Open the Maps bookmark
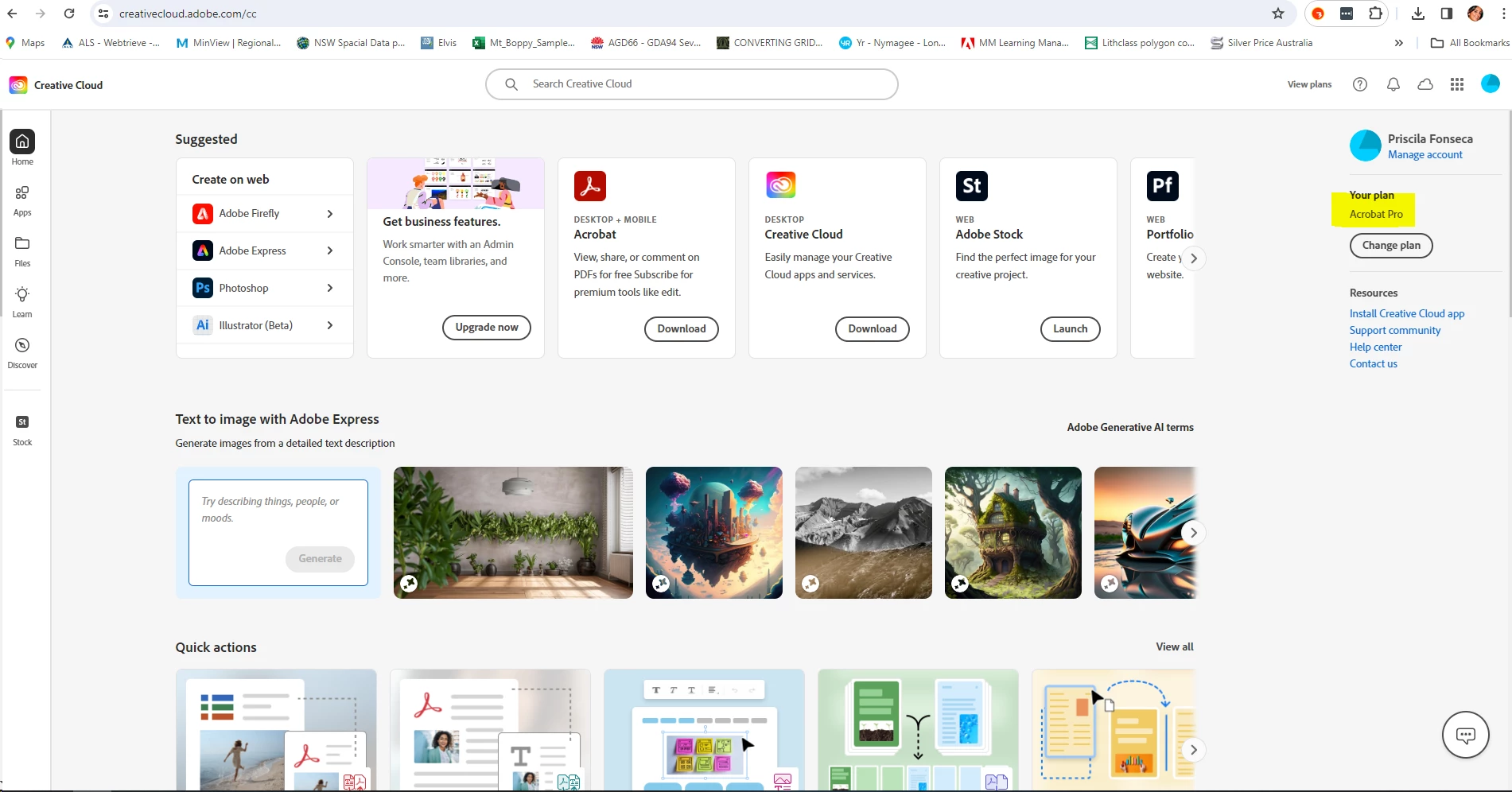The width and height of the screenshot is (1512, 792). tap(25, 43)
